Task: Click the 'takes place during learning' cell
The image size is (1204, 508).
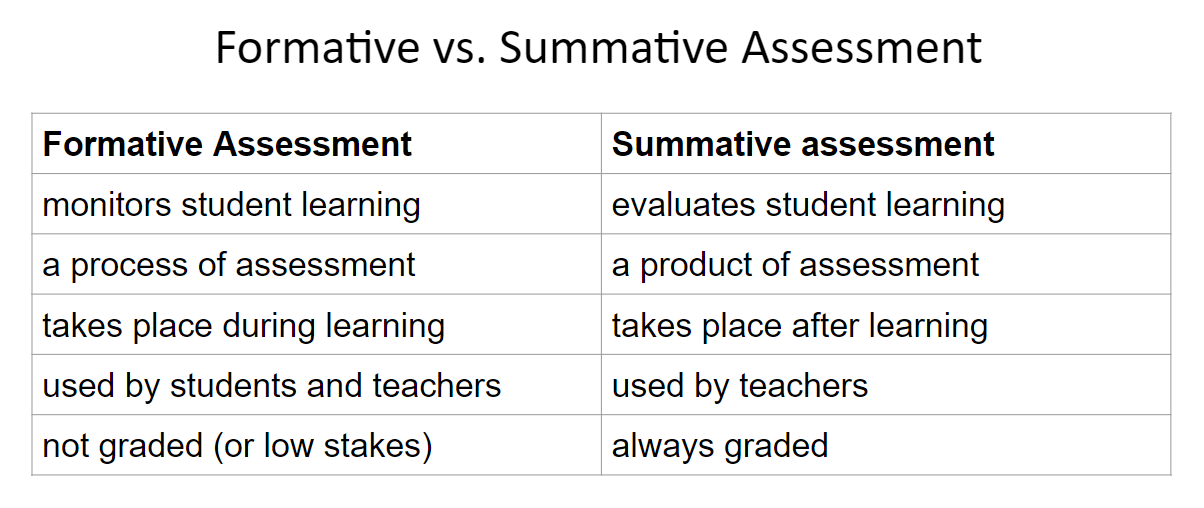Action: click(x=316, y=324)
